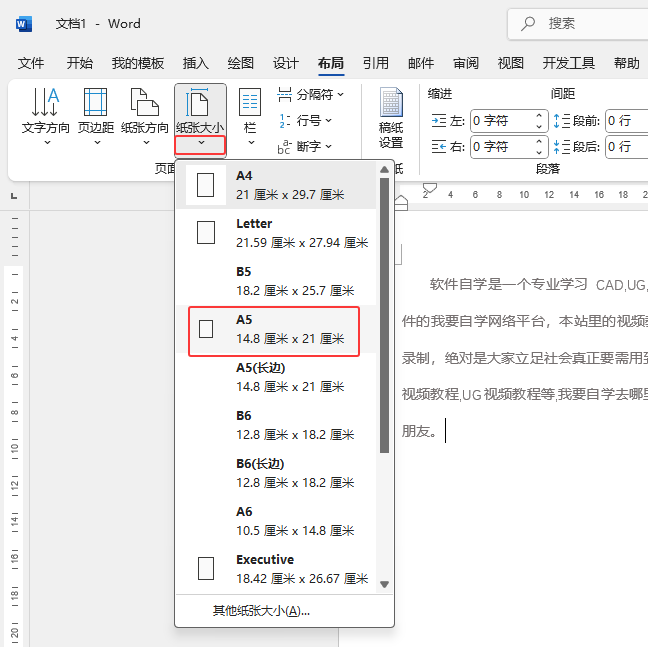Click the paper size list scrollbar thumb
The image size is (648, 647).
[x=384, y=316]
